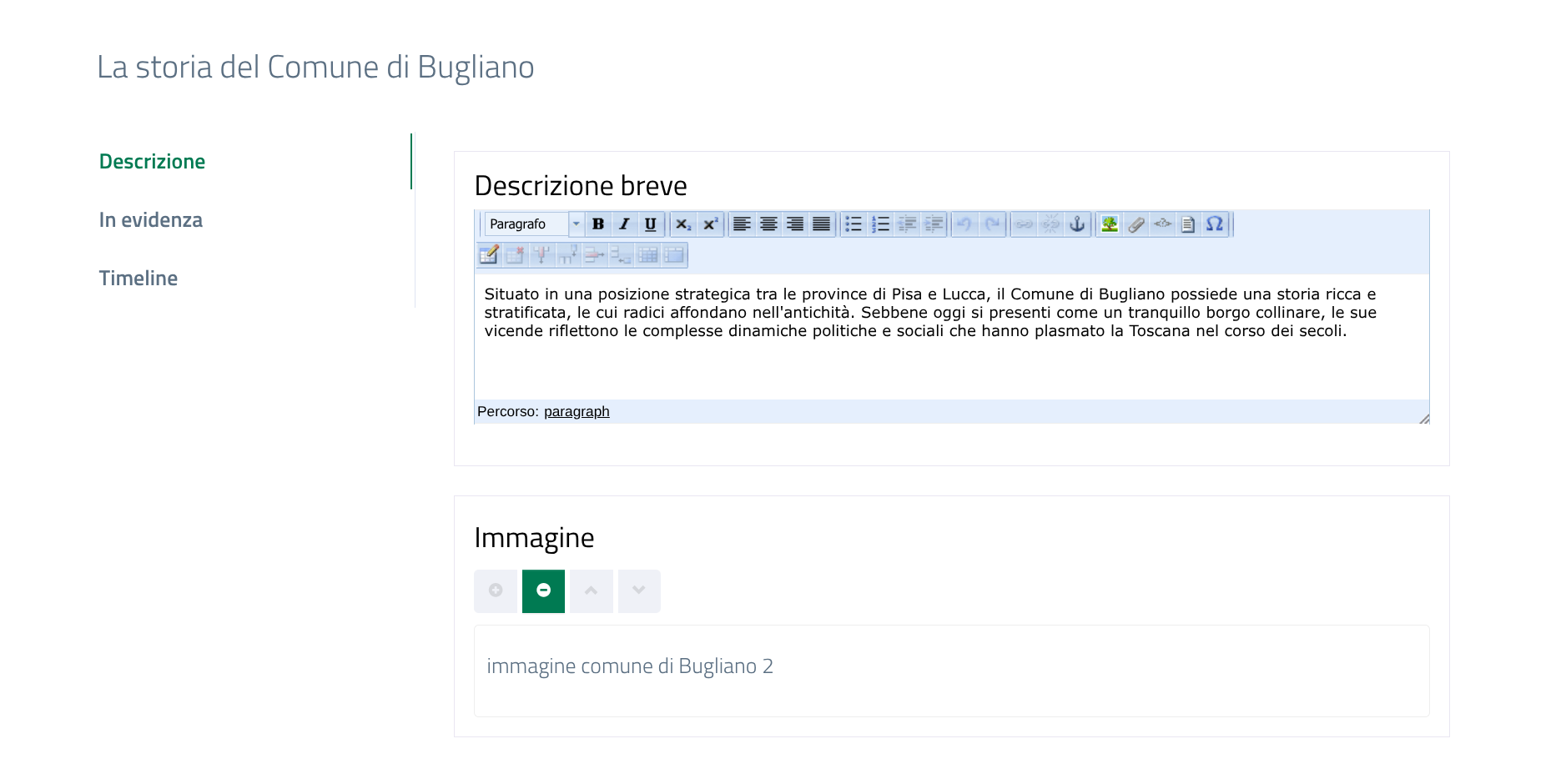Insert an anchor with the anchor icon
Viewport: 1556px width, 784px height.
pos(1077,224)
